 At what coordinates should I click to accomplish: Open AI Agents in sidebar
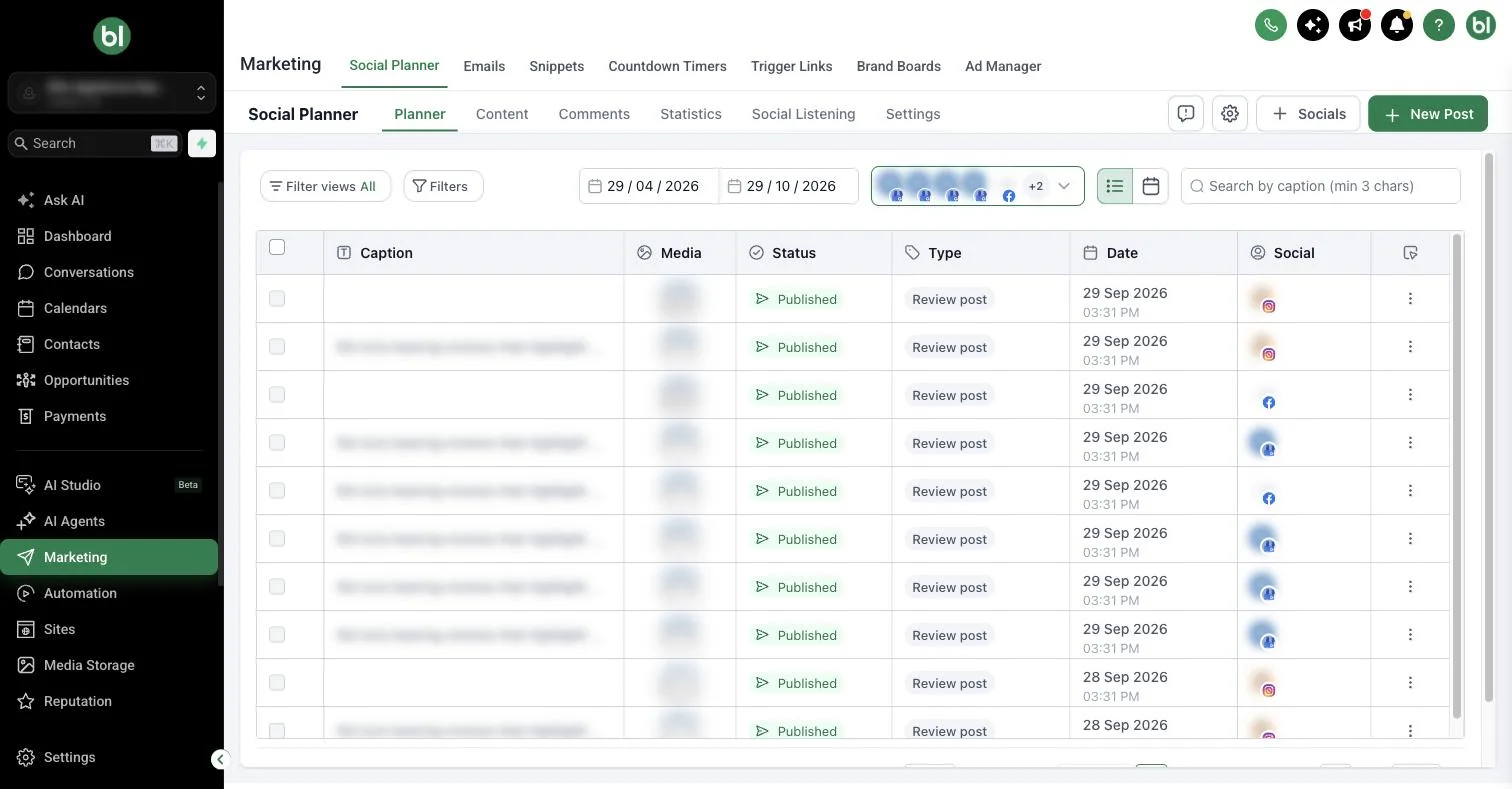[109, 521]
